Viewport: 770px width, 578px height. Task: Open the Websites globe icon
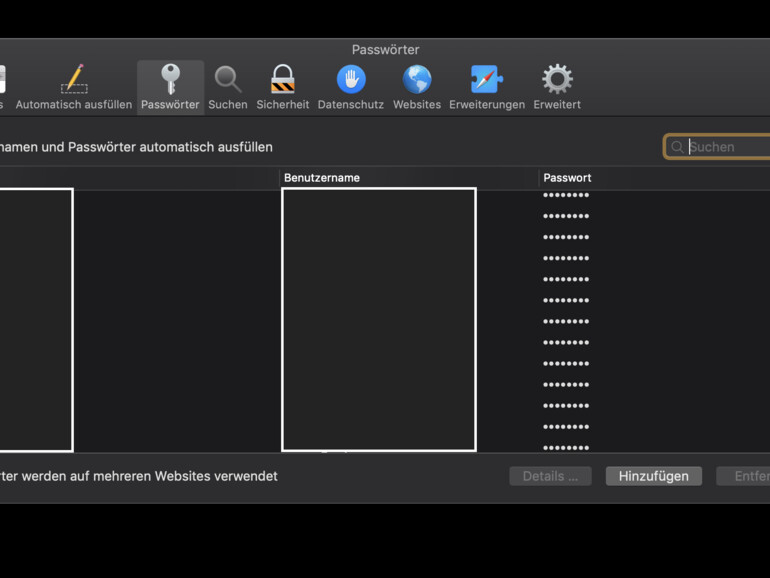417,79
